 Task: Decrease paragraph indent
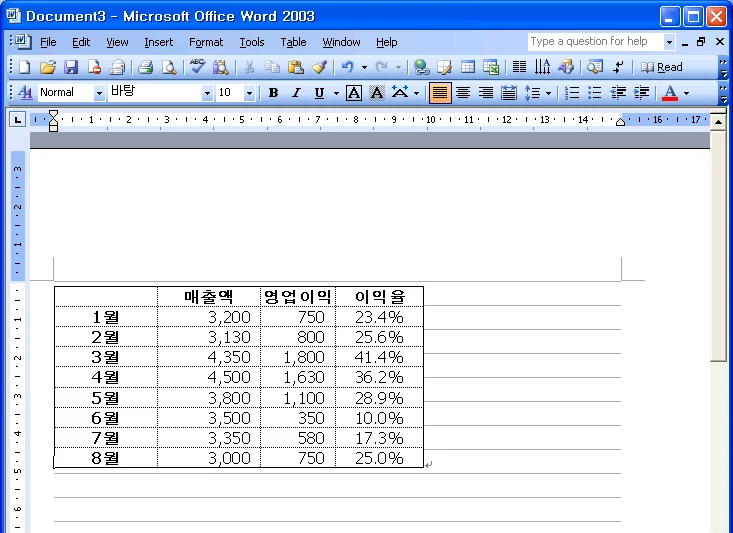(x=618, y=93)
